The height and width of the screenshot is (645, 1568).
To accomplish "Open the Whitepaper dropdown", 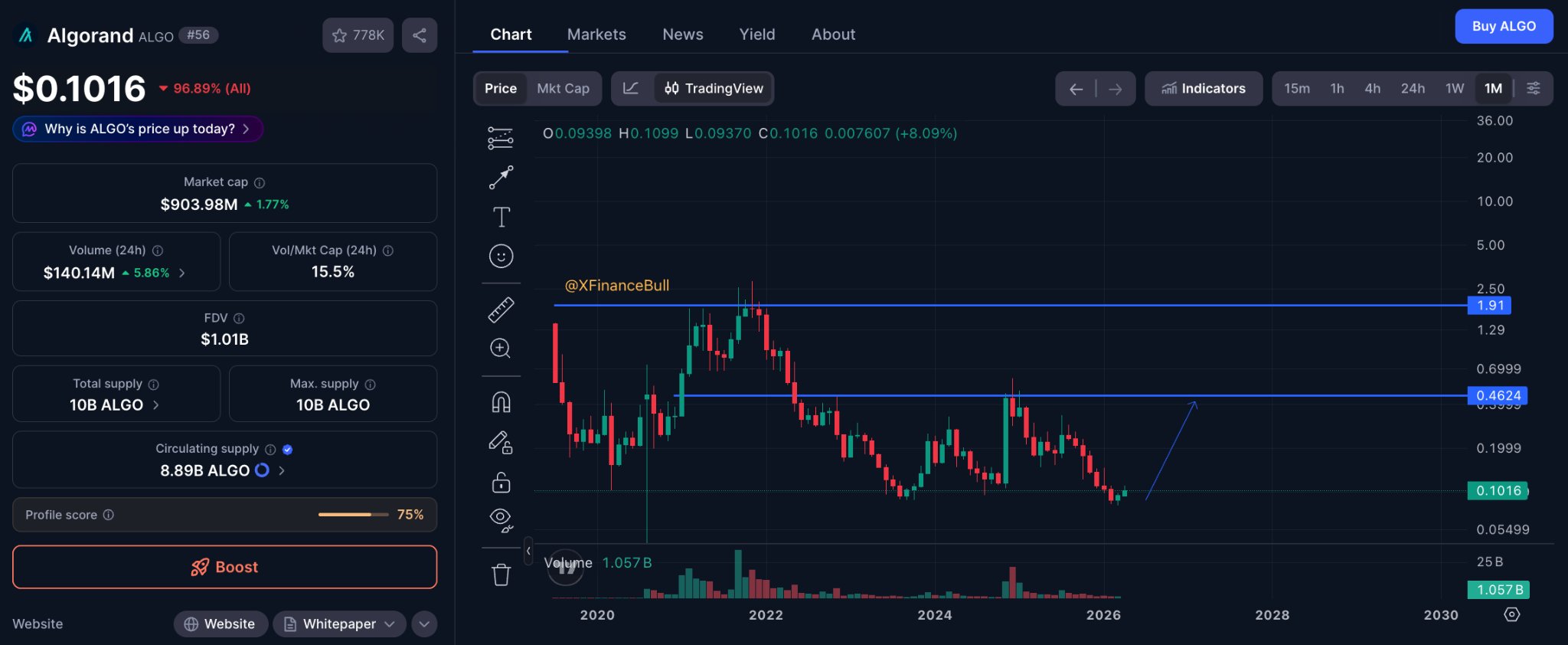I will coord(339,624).
